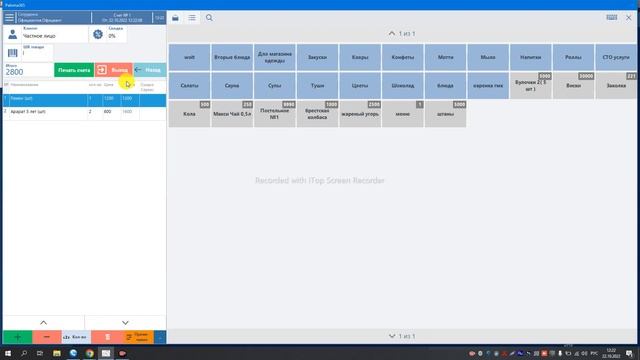Add Макси Чай 0,5л product
The image size is (640, 360).
(232, 114)
